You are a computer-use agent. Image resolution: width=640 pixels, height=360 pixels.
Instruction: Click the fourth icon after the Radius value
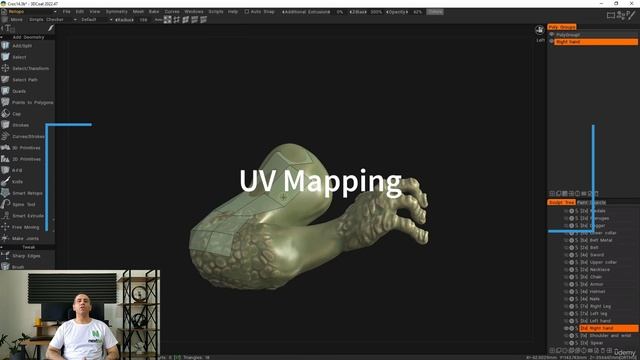point(194,20)
